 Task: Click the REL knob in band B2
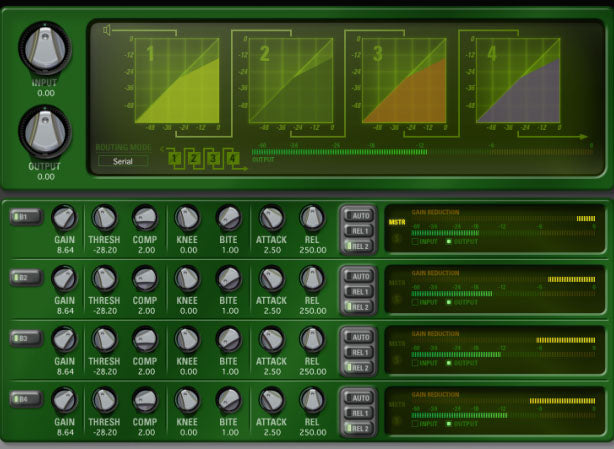tap(312, 279)
